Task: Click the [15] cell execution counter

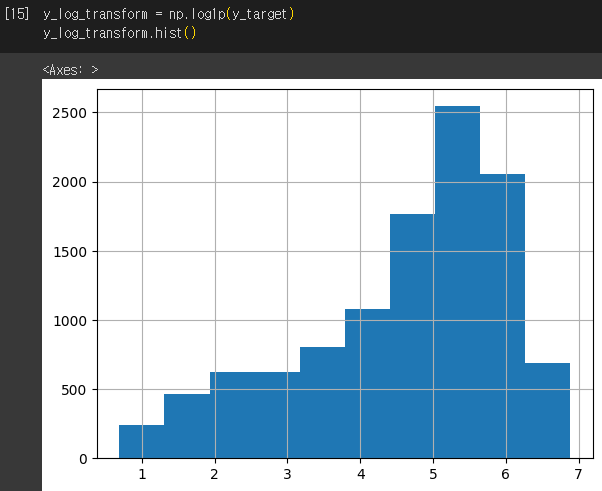Action: (x=17, y=14)
